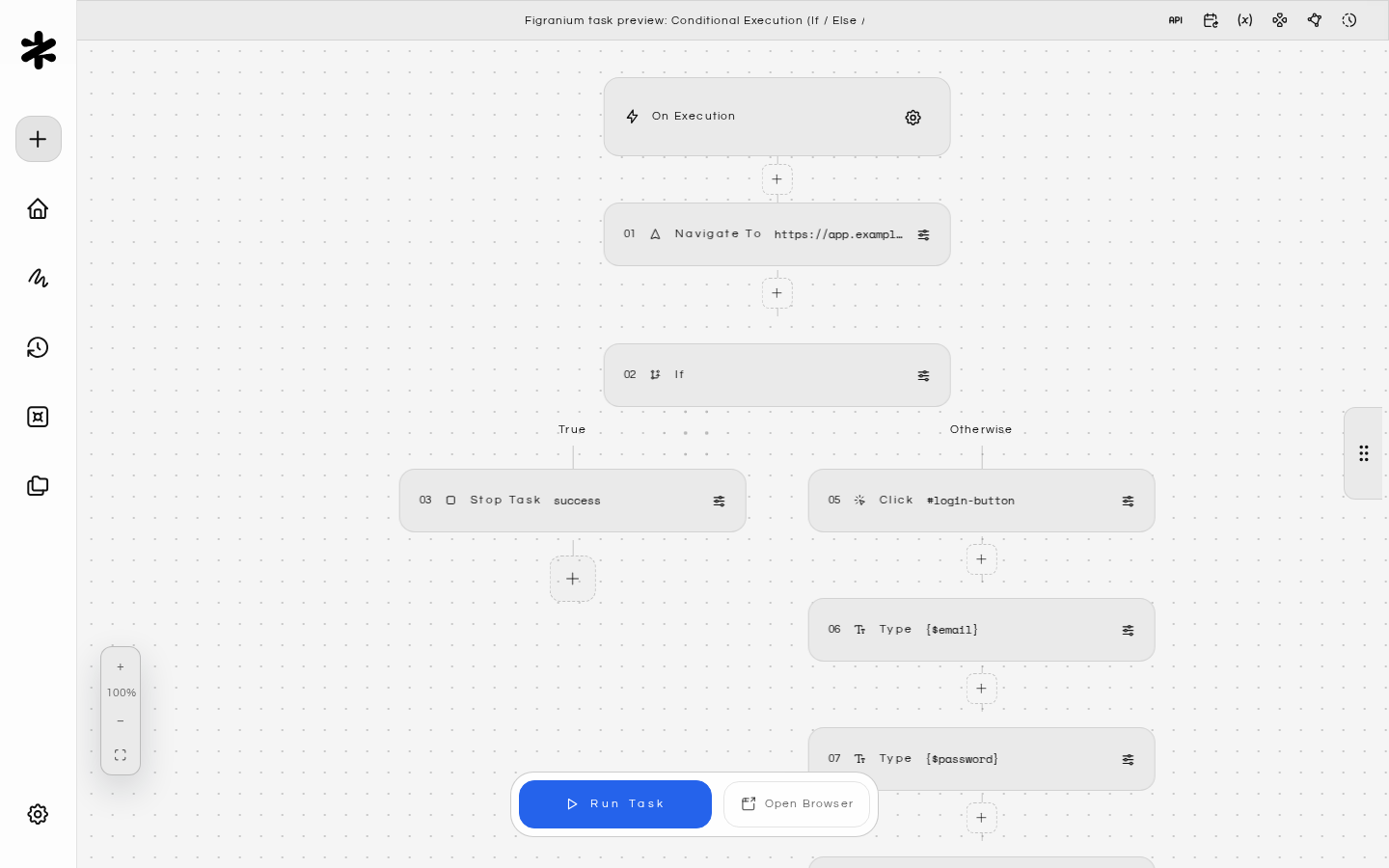Click the {$password} value text
Screen dimensions: 1389x868
(963, 759)
